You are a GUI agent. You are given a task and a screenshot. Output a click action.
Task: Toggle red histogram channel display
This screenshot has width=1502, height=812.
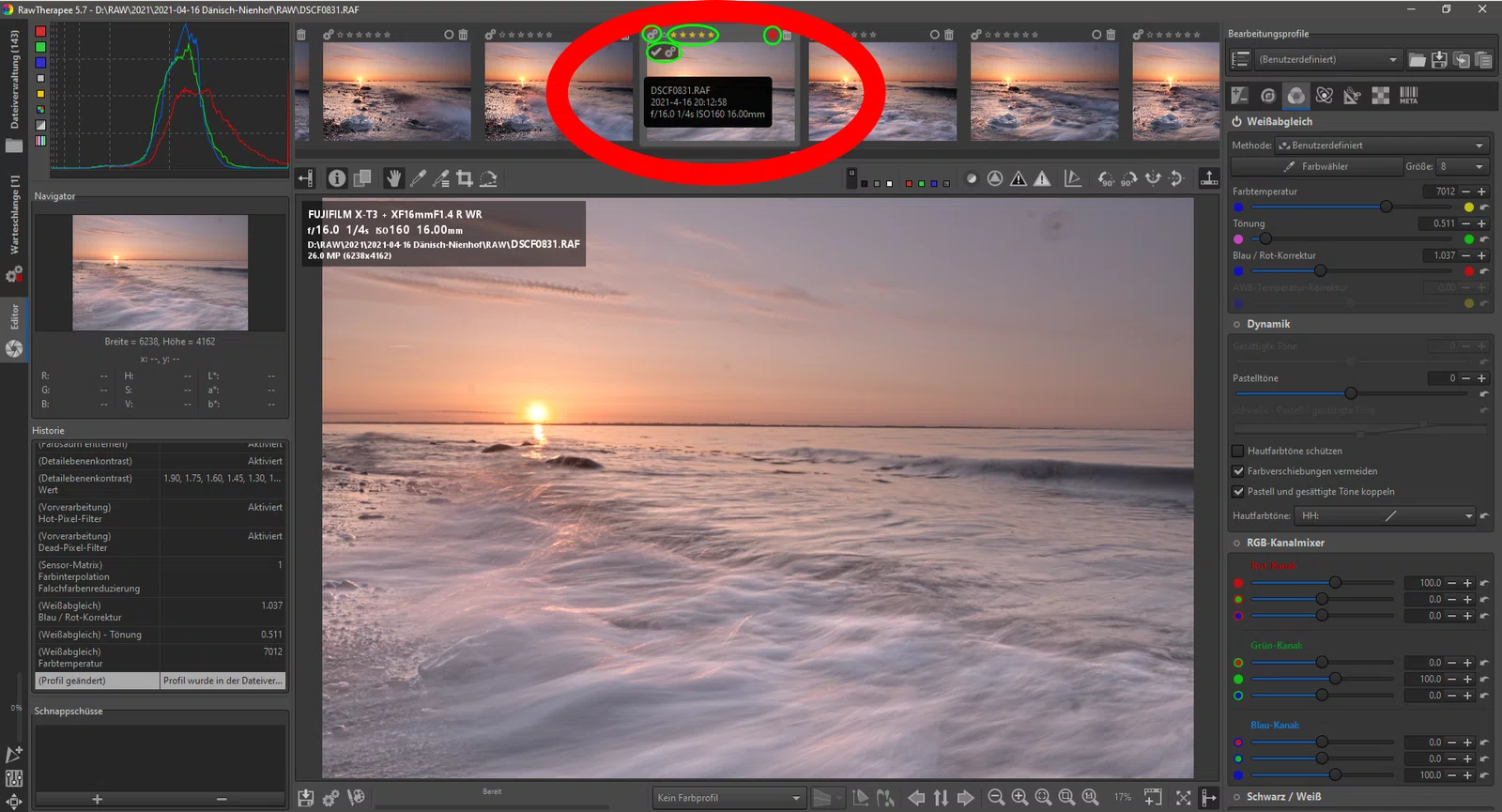tap(40, 31)
